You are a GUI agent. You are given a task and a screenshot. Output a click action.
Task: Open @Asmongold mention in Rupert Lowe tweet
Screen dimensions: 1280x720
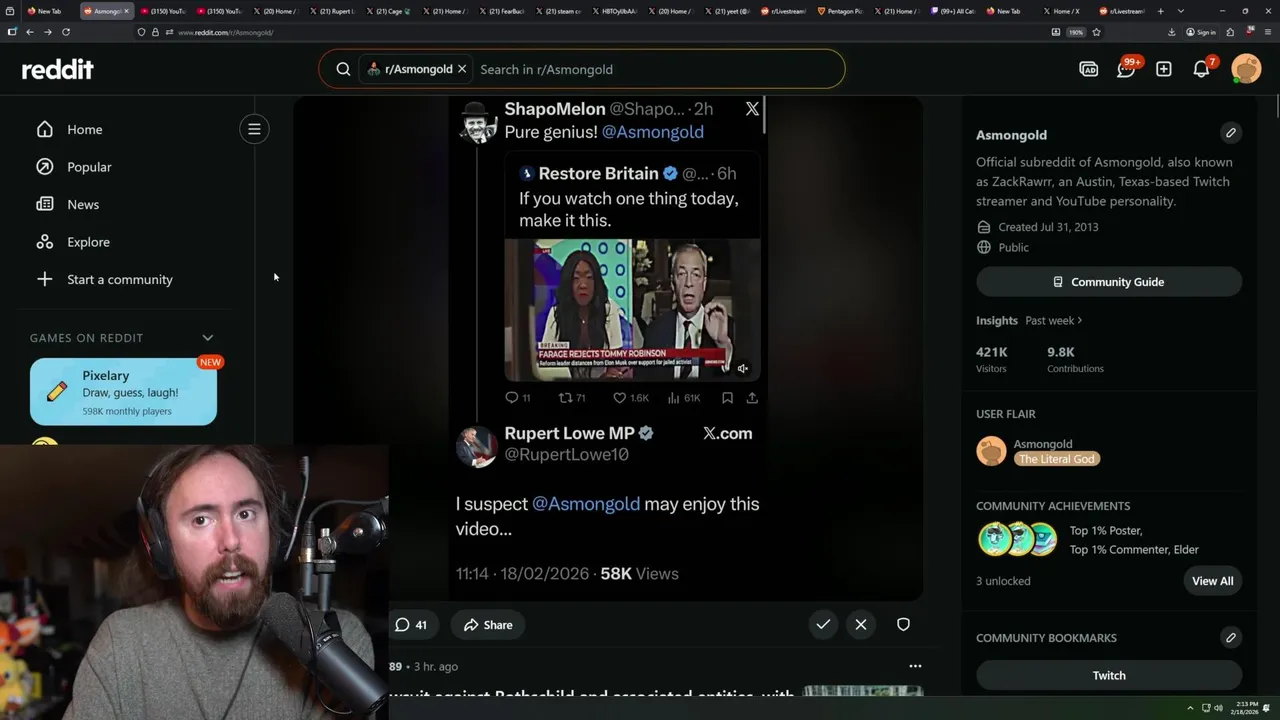[585, 504]
